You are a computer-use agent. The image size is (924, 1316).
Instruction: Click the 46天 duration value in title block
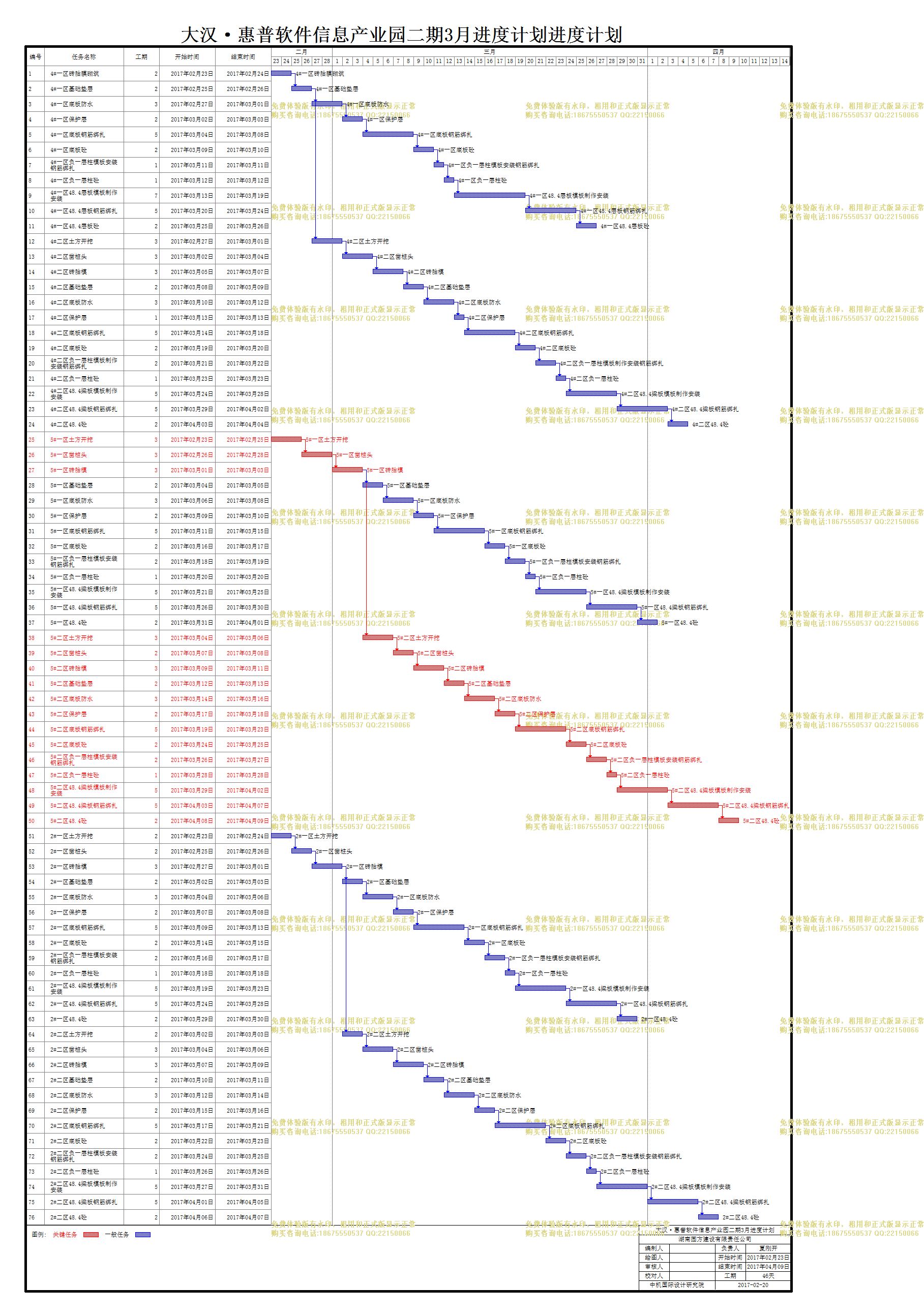[x=768, y=1276]
